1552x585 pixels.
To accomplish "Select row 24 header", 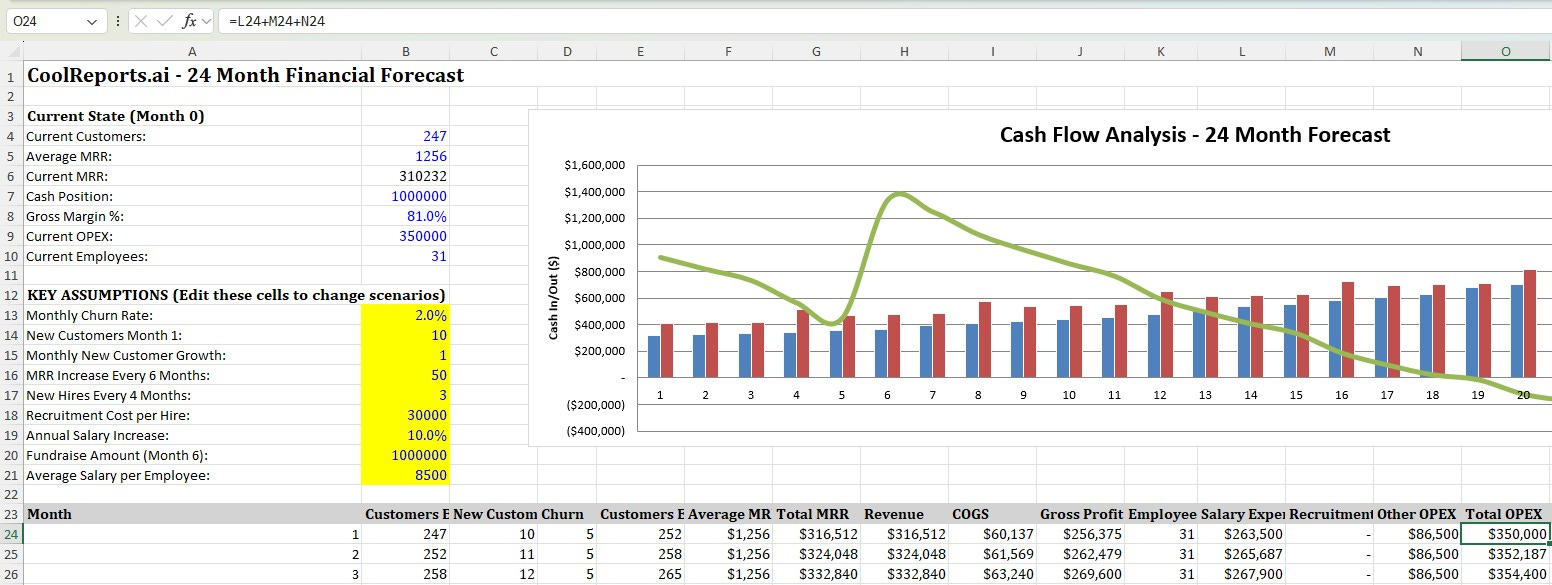I will coord(11,534).
